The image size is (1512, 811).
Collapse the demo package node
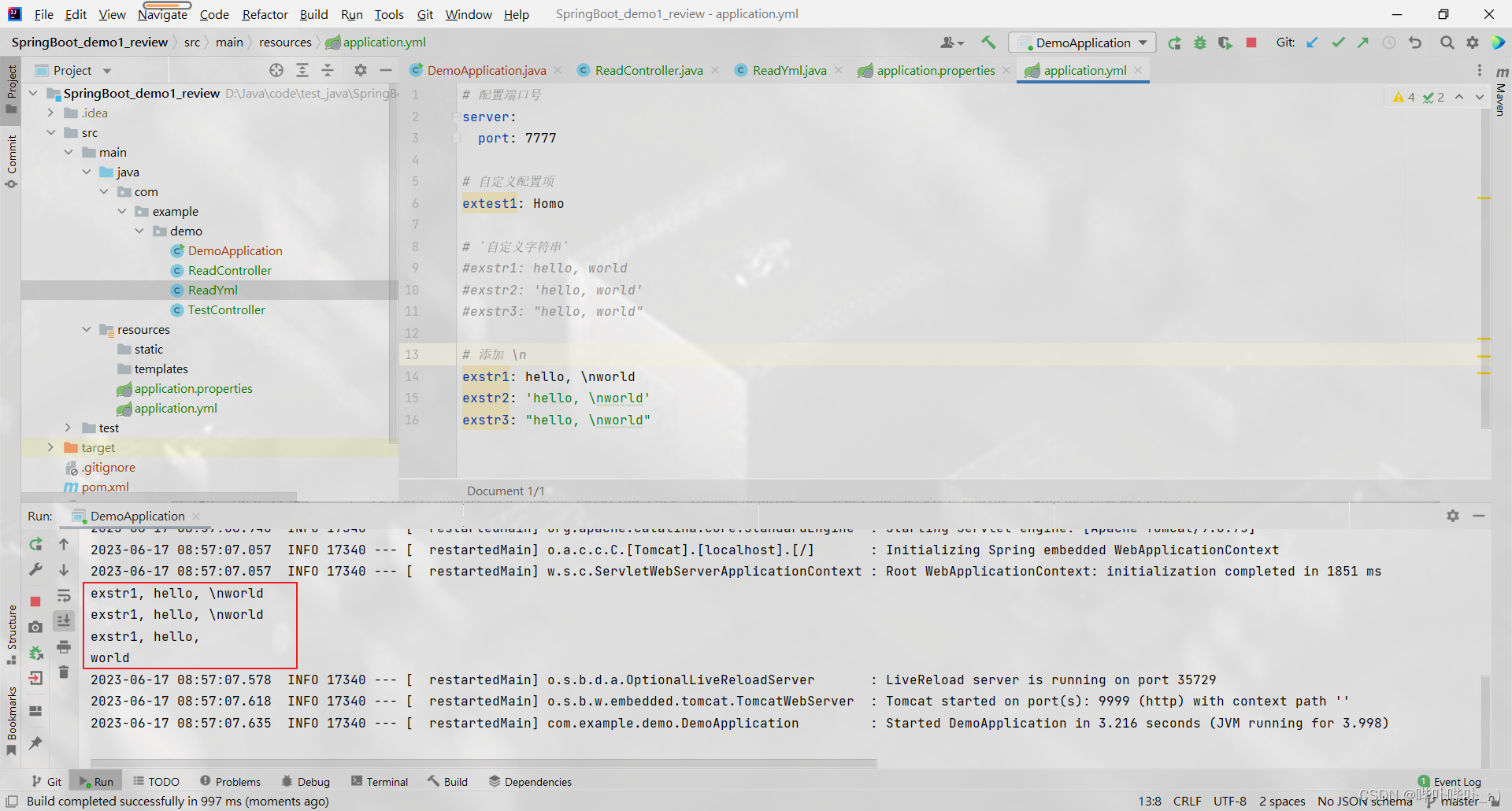click(x=139, y=231)
